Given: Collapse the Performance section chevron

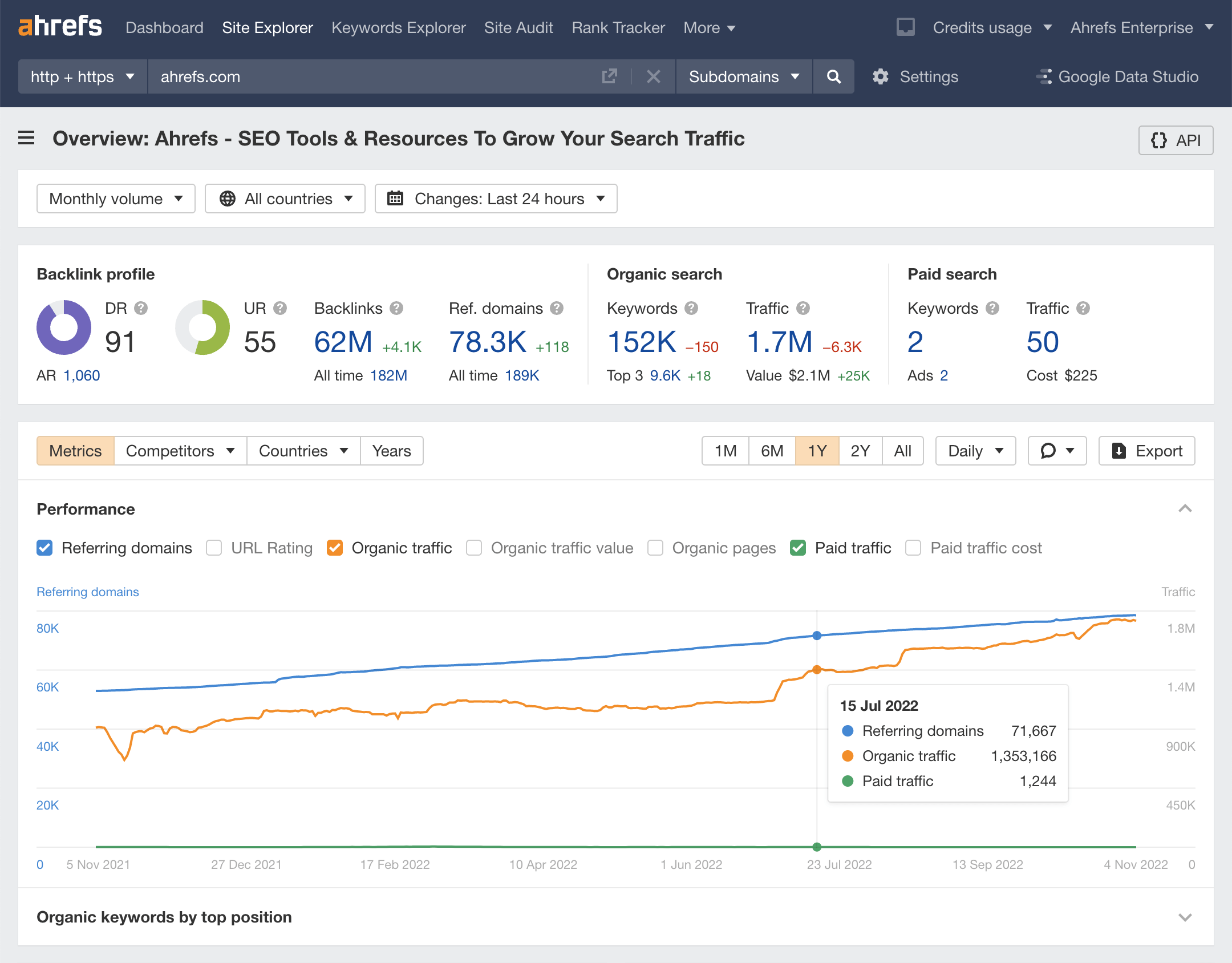Looking at the screenshot, I should coord(1185,508).
